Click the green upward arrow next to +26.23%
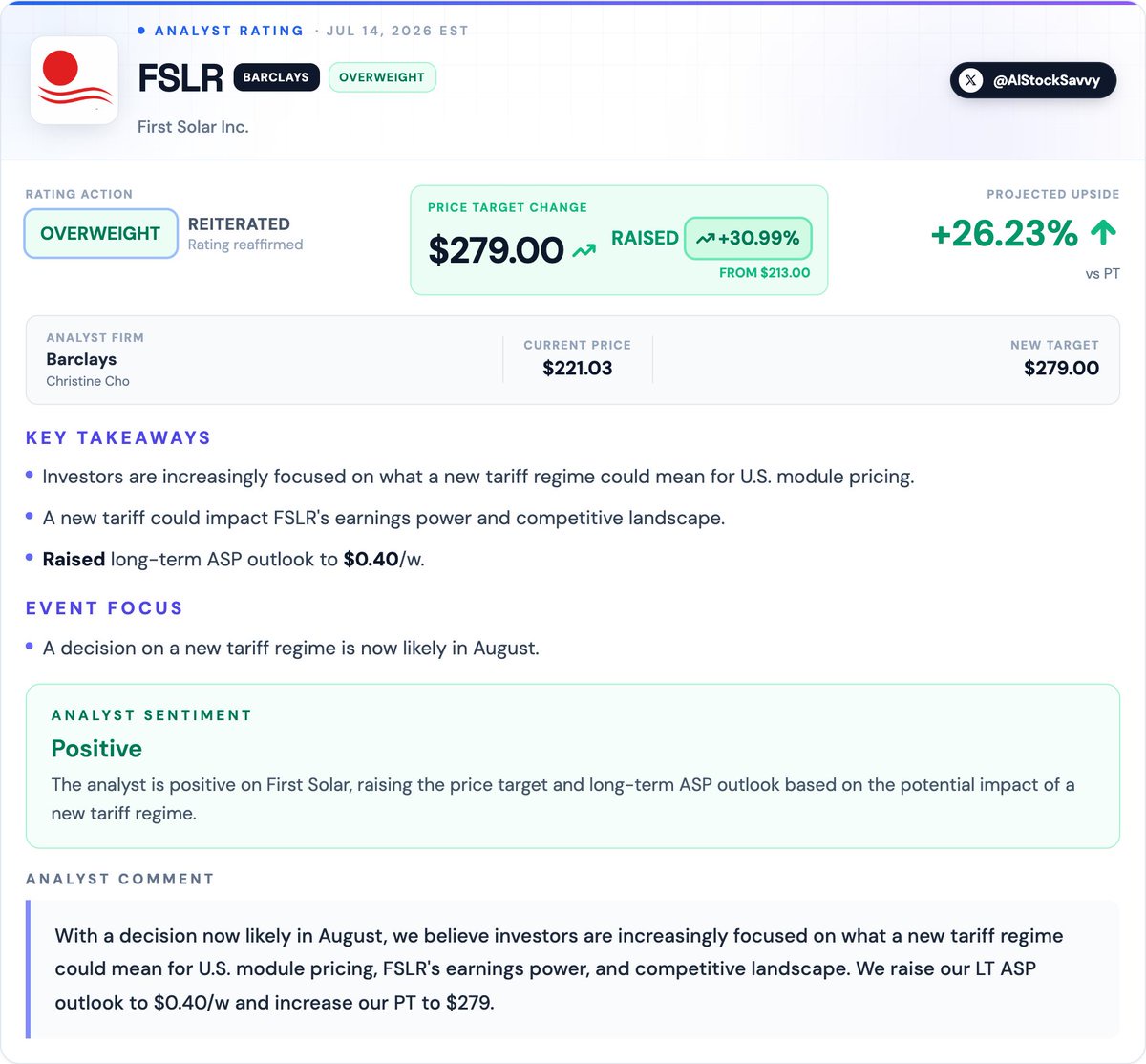Viewport: 1146px width, 1064px height. pos(1103,232)
